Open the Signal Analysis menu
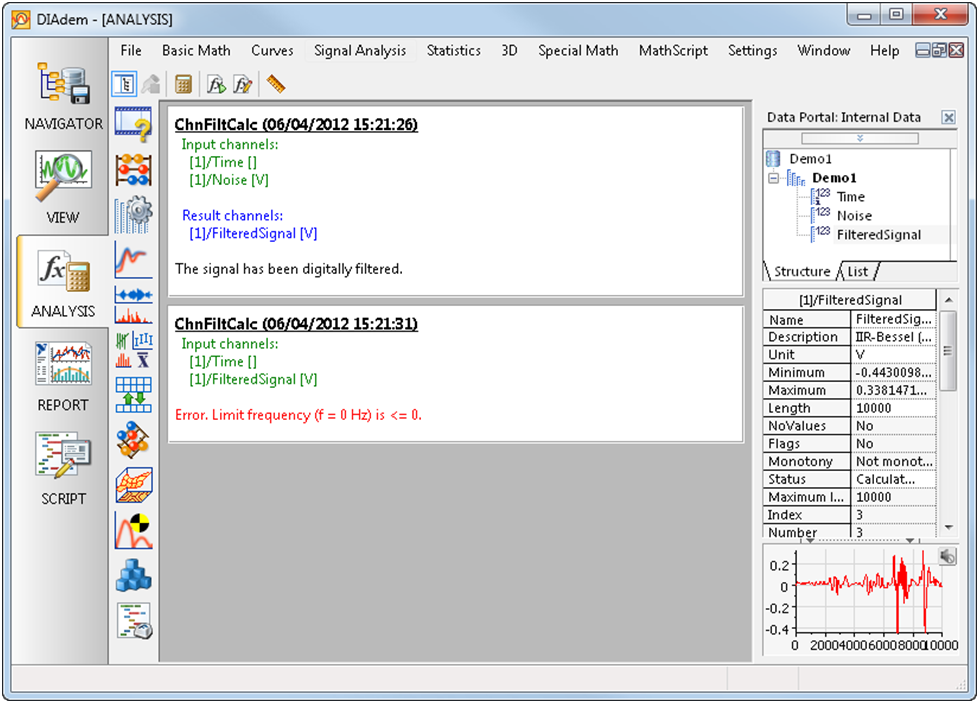The height and width of the screenshot is (703, 979). (360, 50)
